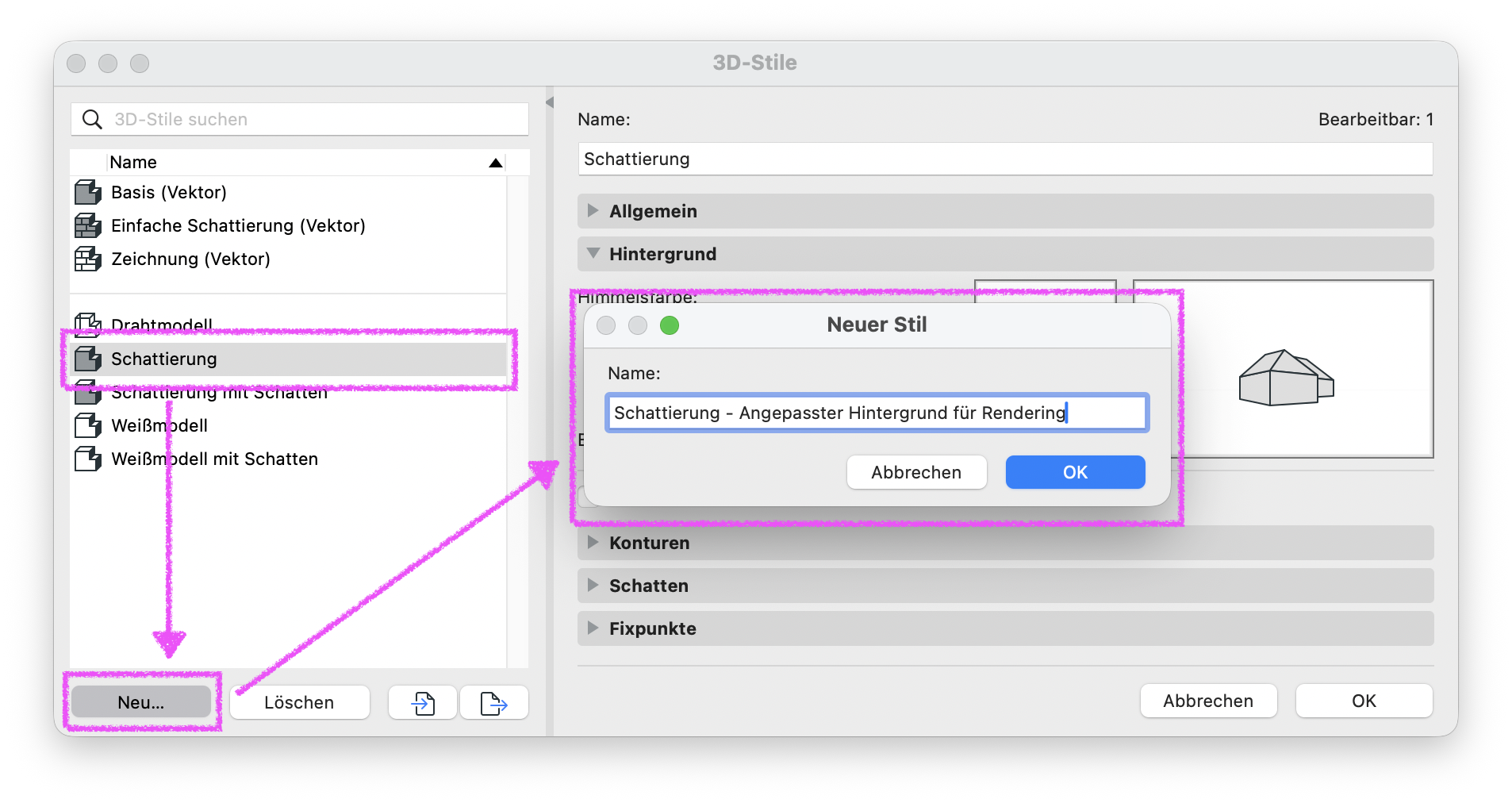Click the export 3D style icon button
Image resolution: width=1512 pixels, height=803 pixels.
tap(493, 702)
